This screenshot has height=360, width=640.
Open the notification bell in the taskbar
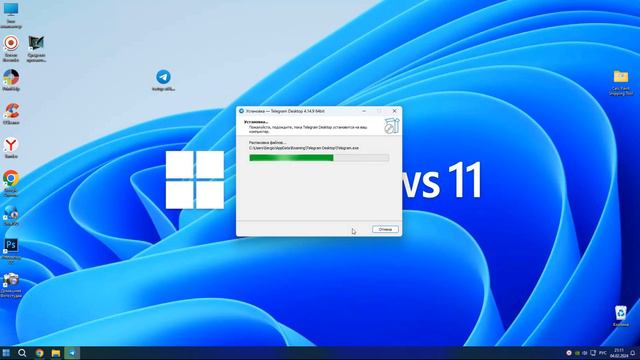click(633, 353)
